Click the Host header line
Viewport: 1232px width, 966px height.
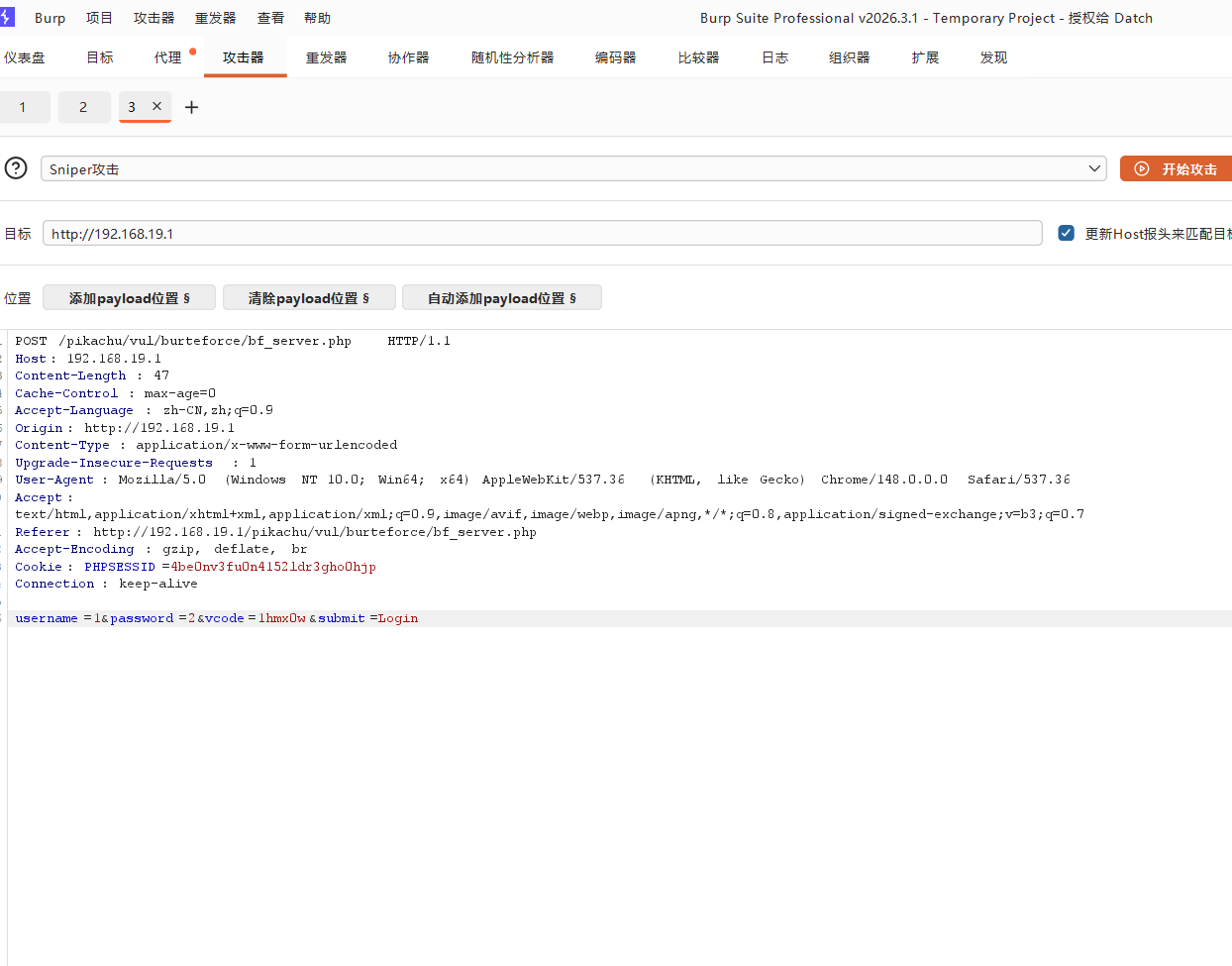click(88, 359)
